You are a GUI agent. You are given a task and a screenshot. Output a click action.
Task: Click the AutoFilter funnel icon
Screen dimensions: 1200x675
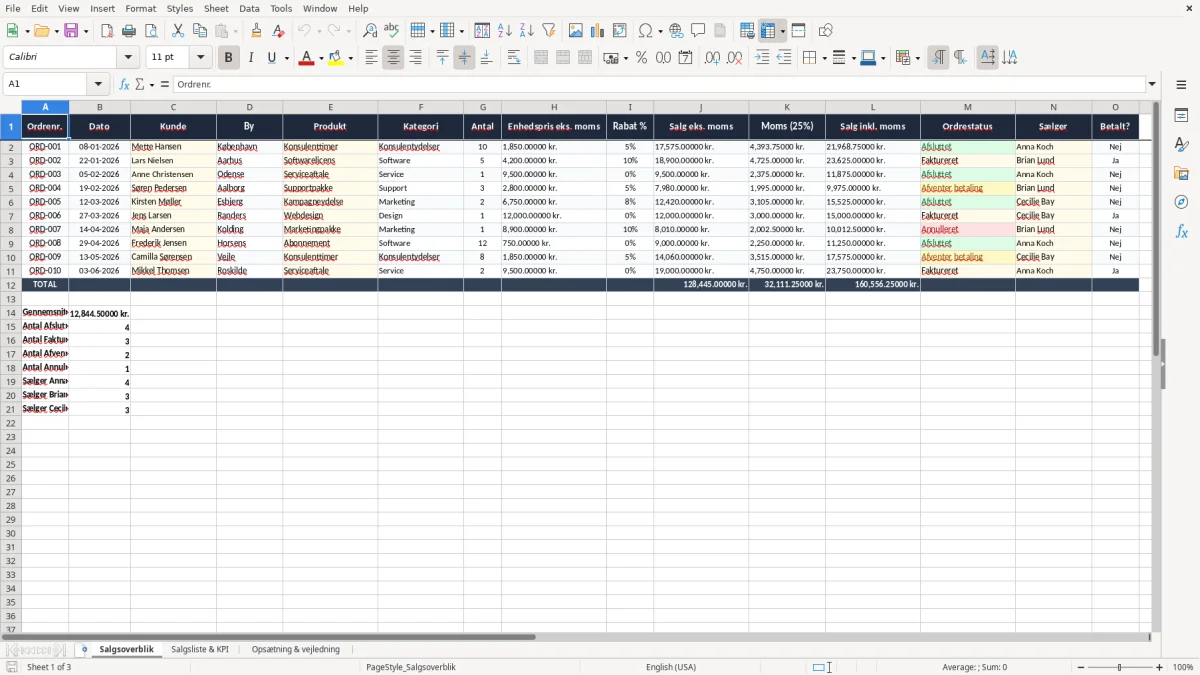548,31
